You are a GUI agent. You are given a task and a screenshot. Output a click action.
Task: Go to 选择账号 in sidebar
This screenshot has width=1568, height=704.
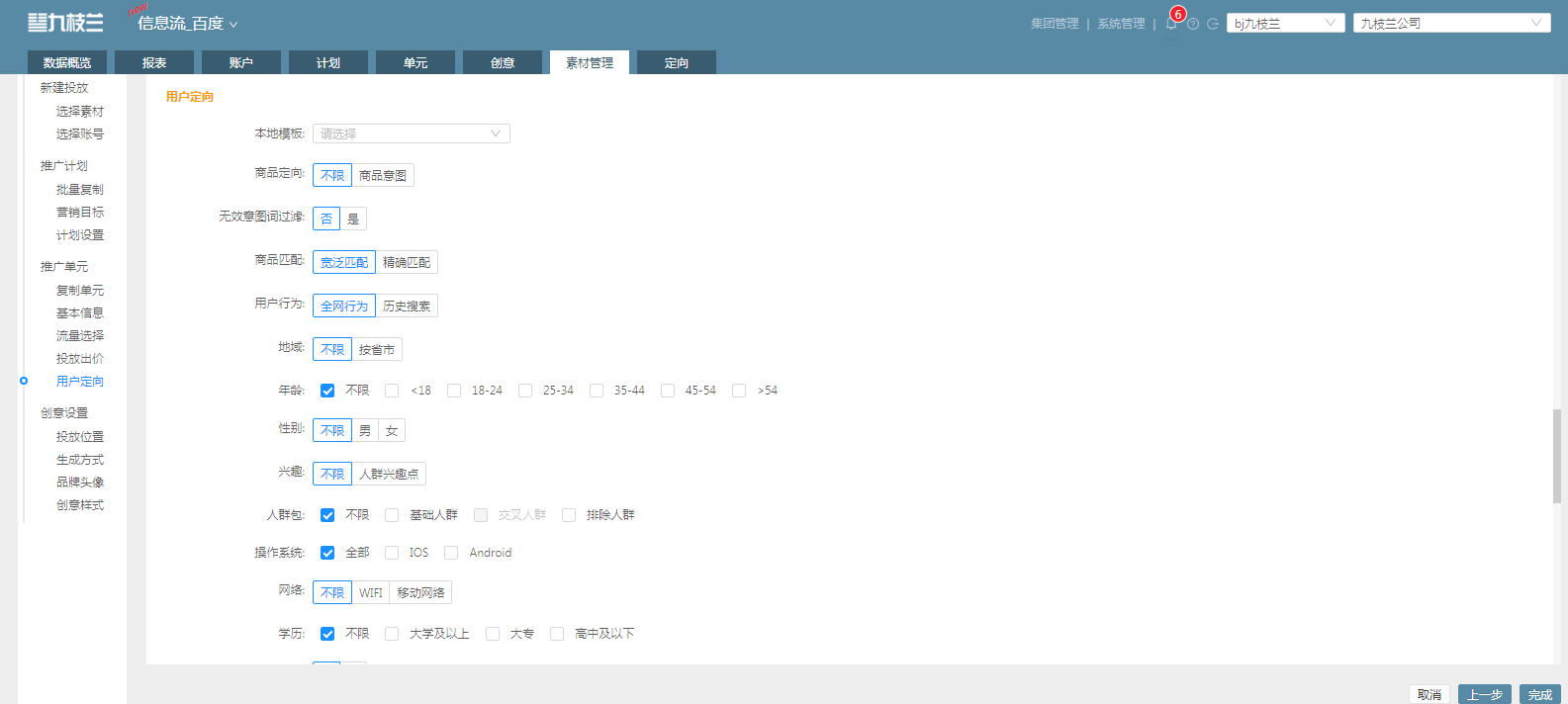tap(80, 134)
